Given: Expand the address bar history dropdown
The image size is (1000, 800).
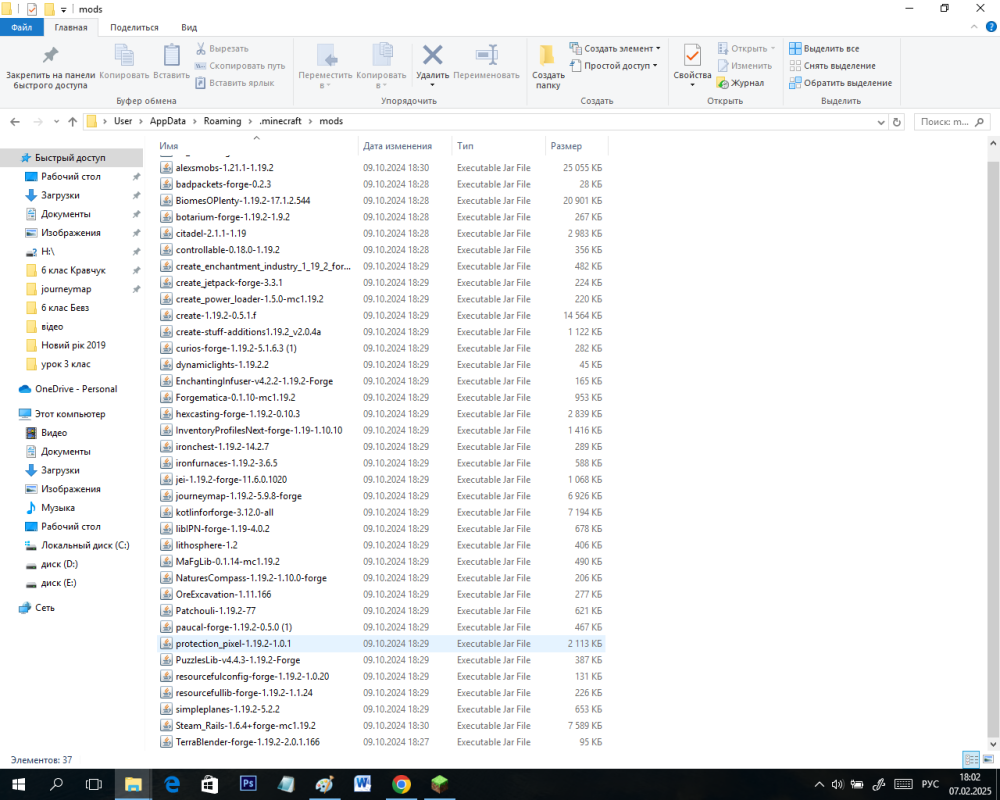Looking at the screenshot, I should click(881, 122).
